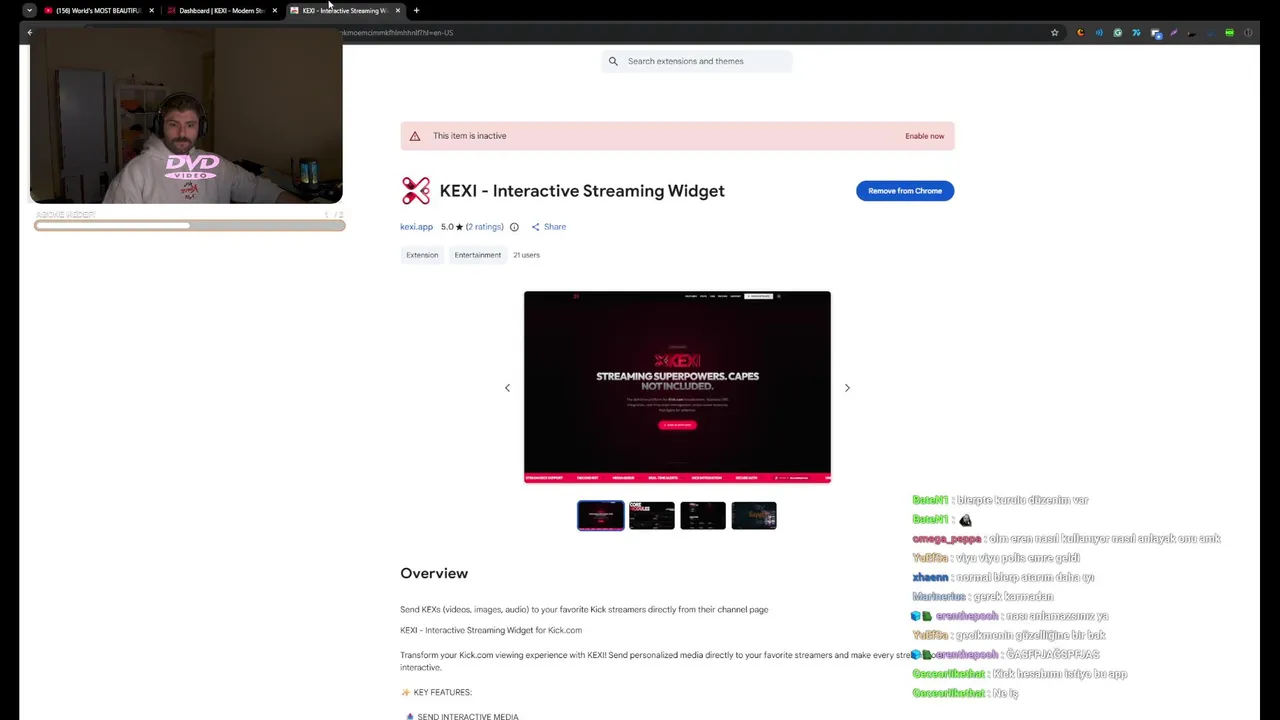1280x720 pixels.
Task: Close the Dashboard | KEXI tab
Action: pyautogui.click(x=274, y=10)
